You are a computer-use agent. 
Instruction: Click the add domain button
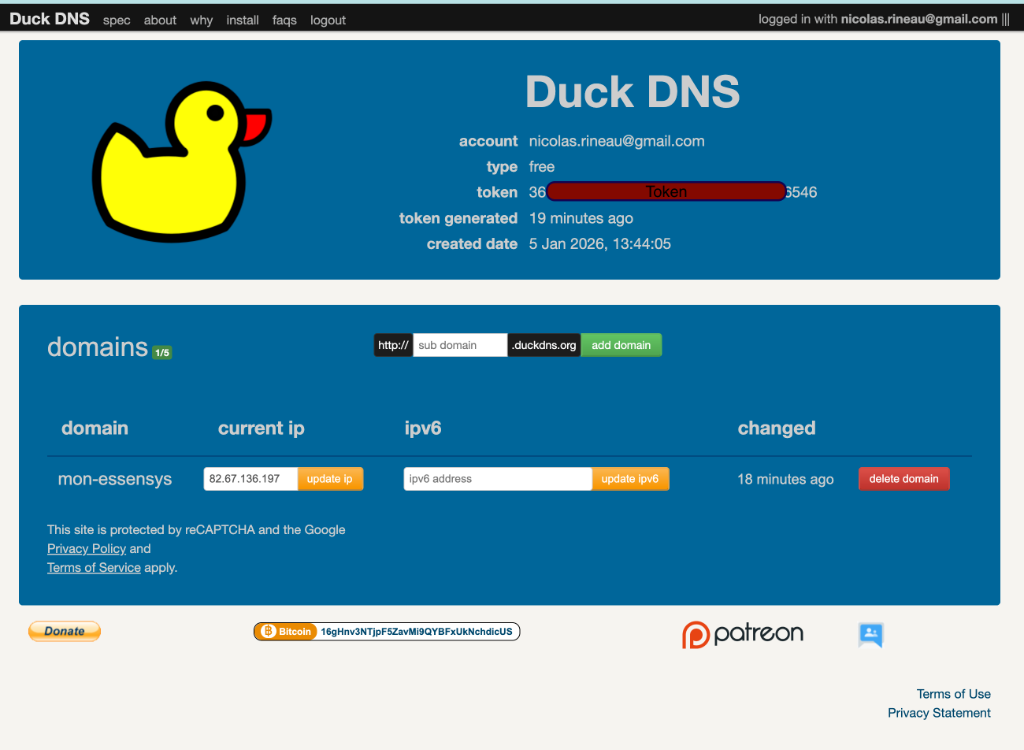coord(621,344)
